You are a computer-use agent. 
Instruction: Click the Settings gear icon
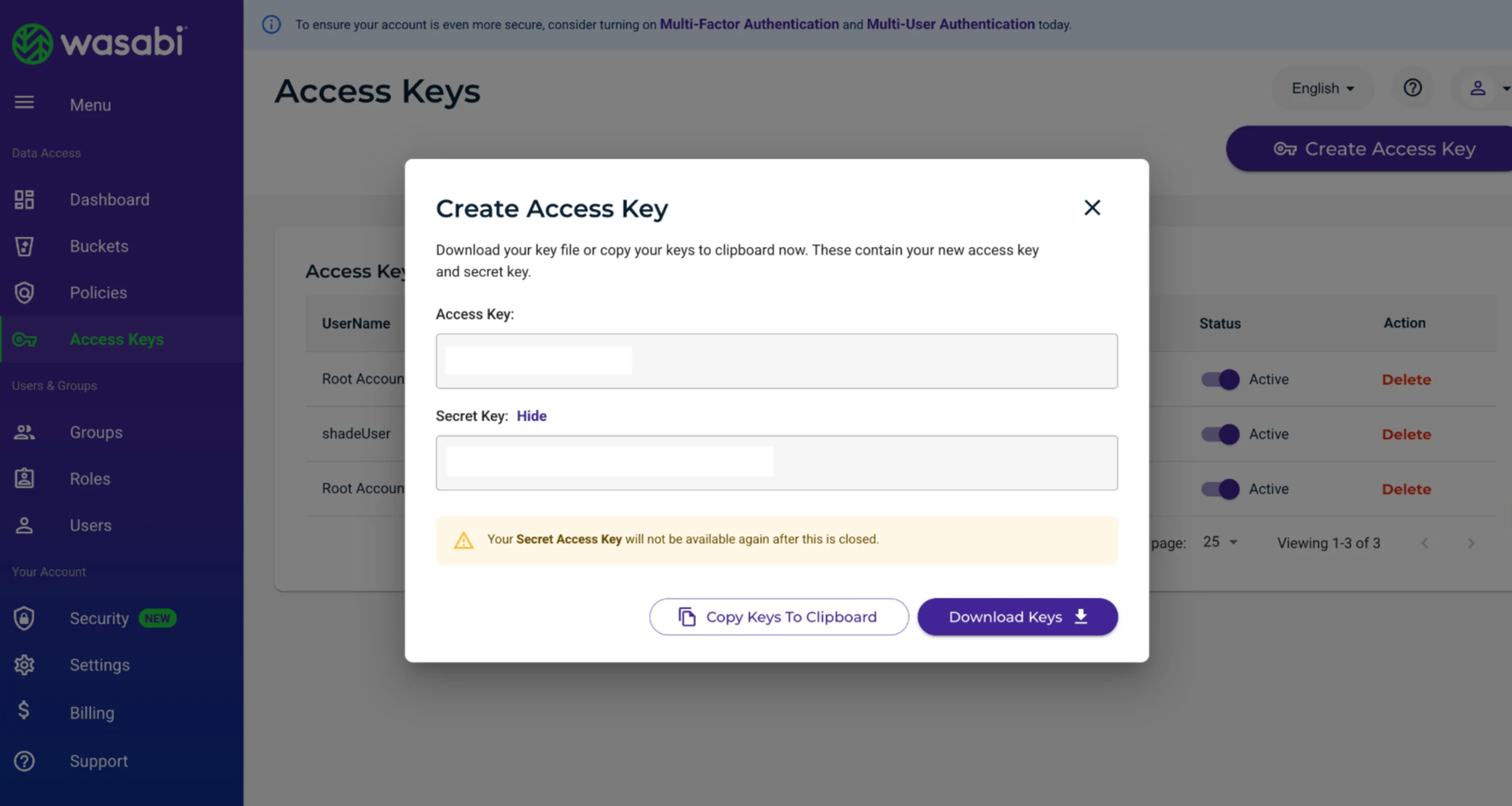(24, 665)
